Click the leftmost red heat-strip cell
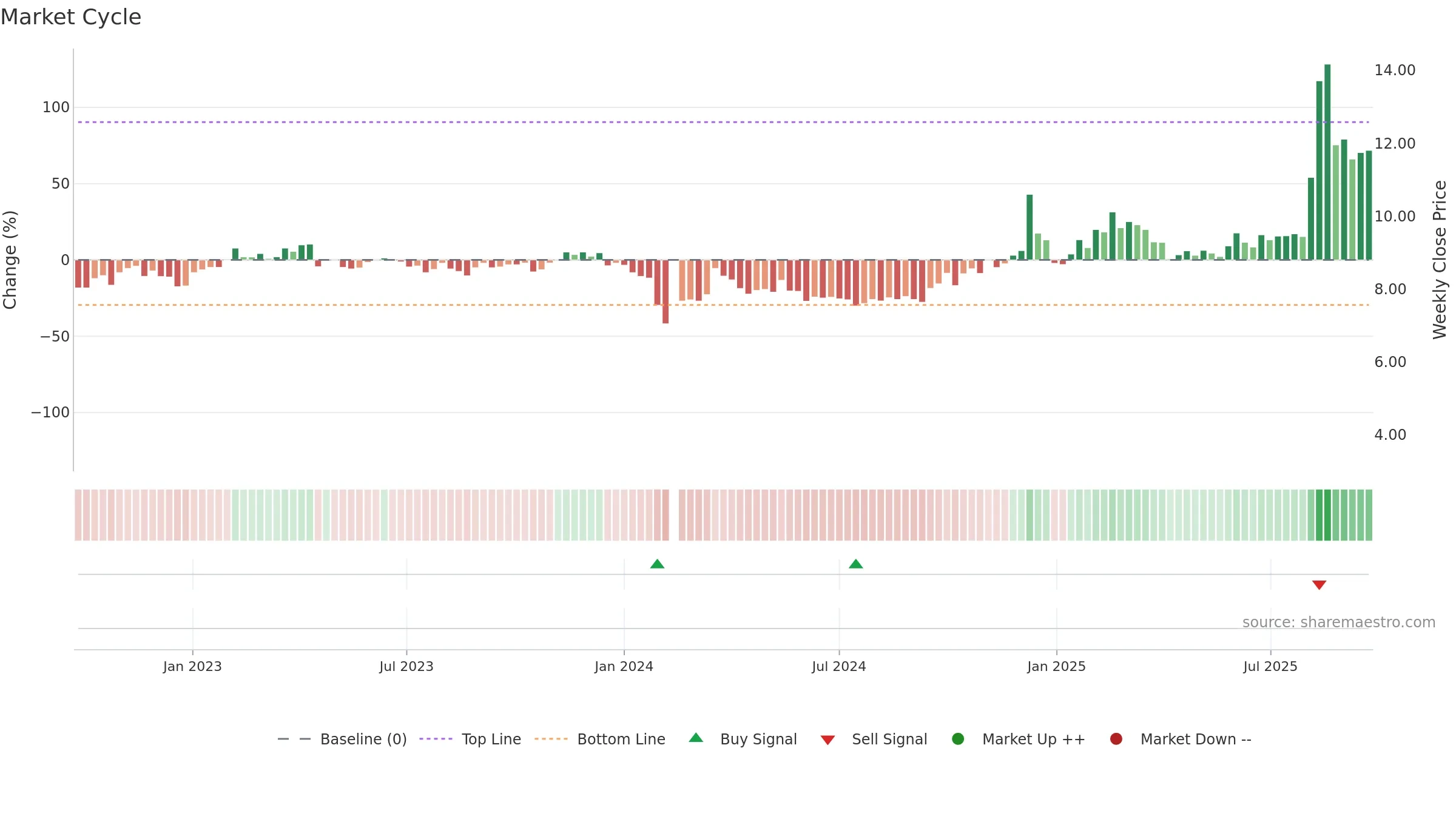Screen dimensions: 1456x819 (x=78, y=515)
